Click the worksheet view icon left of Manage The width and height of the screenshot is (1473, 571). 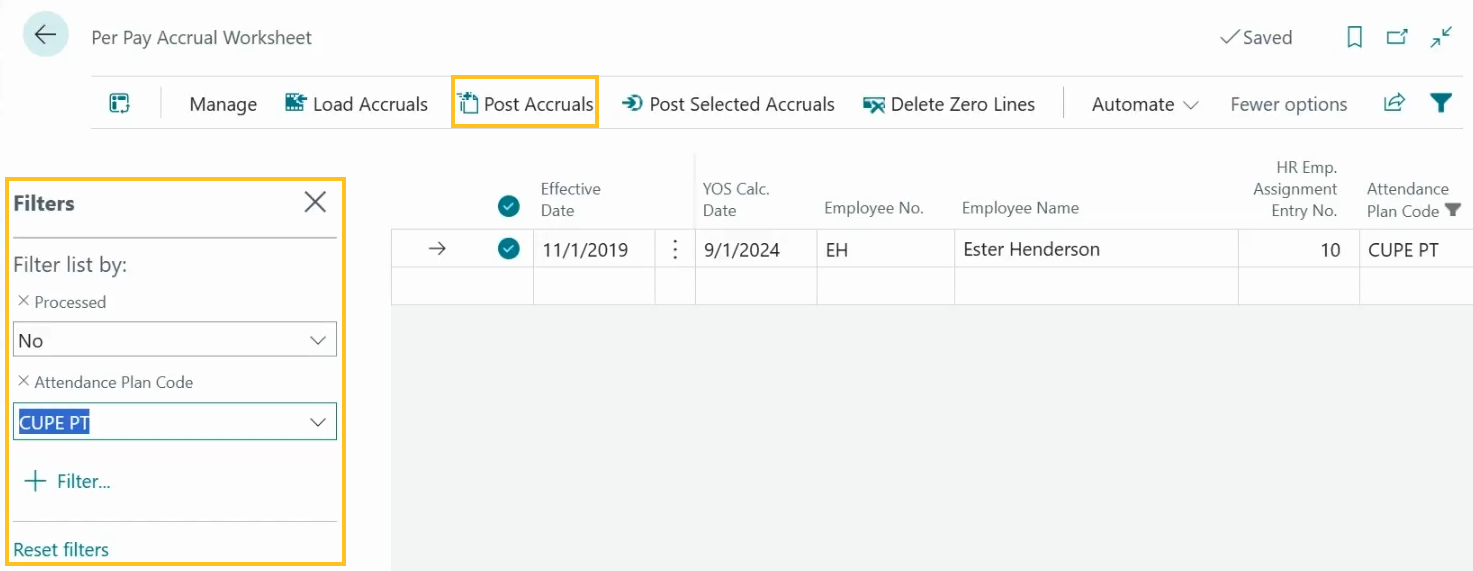pos(120,104)
